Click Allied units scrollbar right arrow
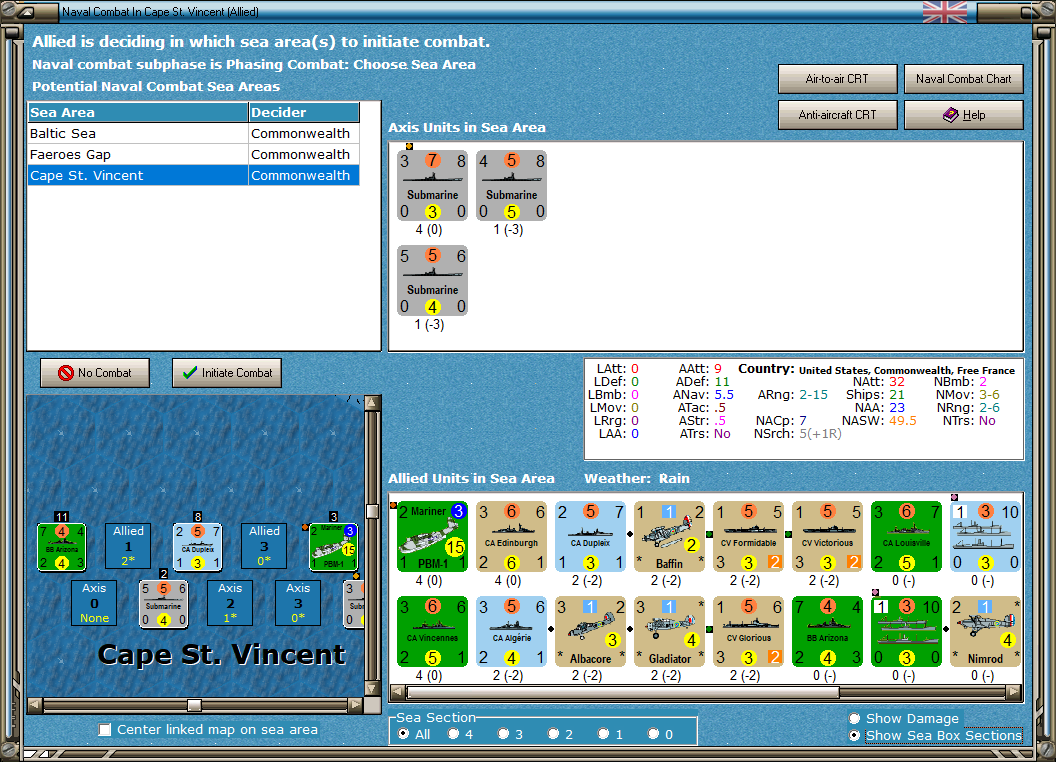The height and width of the screenshot is (762, 1056). tap(1014, 692)
